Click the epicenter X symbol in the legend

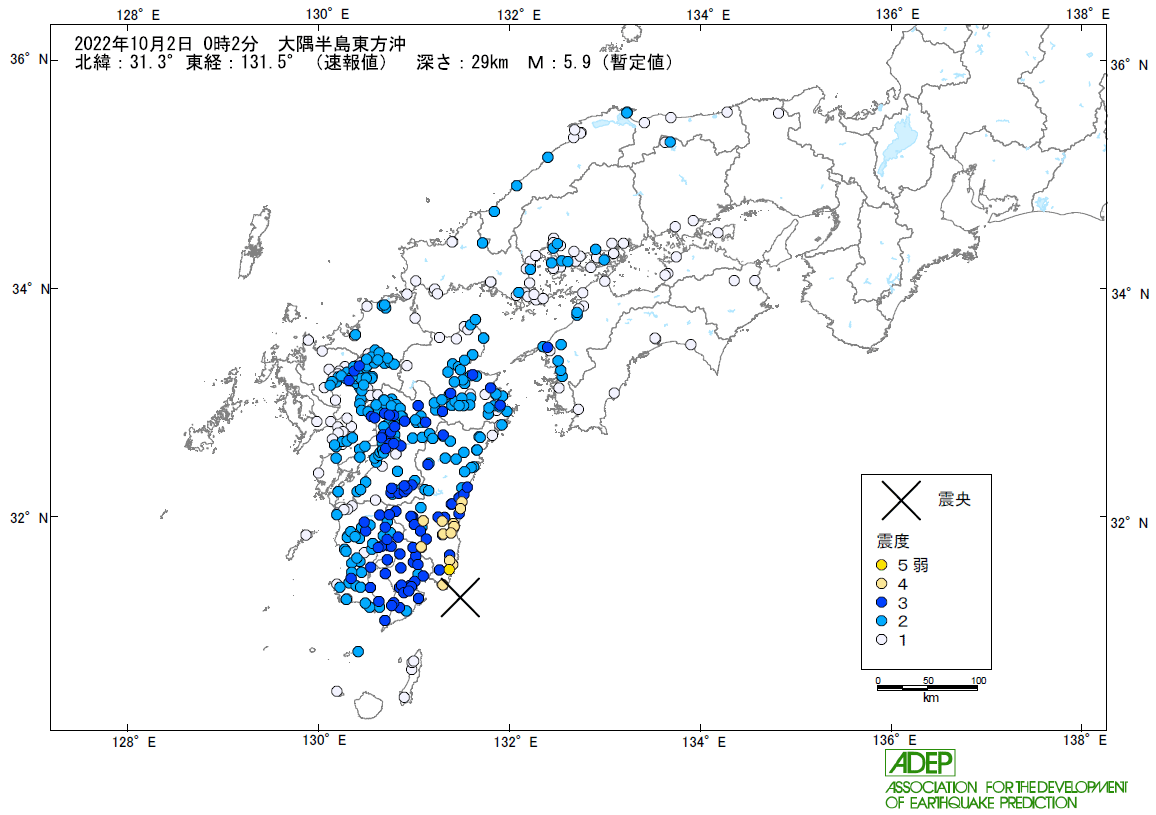[x=901, y=500]
